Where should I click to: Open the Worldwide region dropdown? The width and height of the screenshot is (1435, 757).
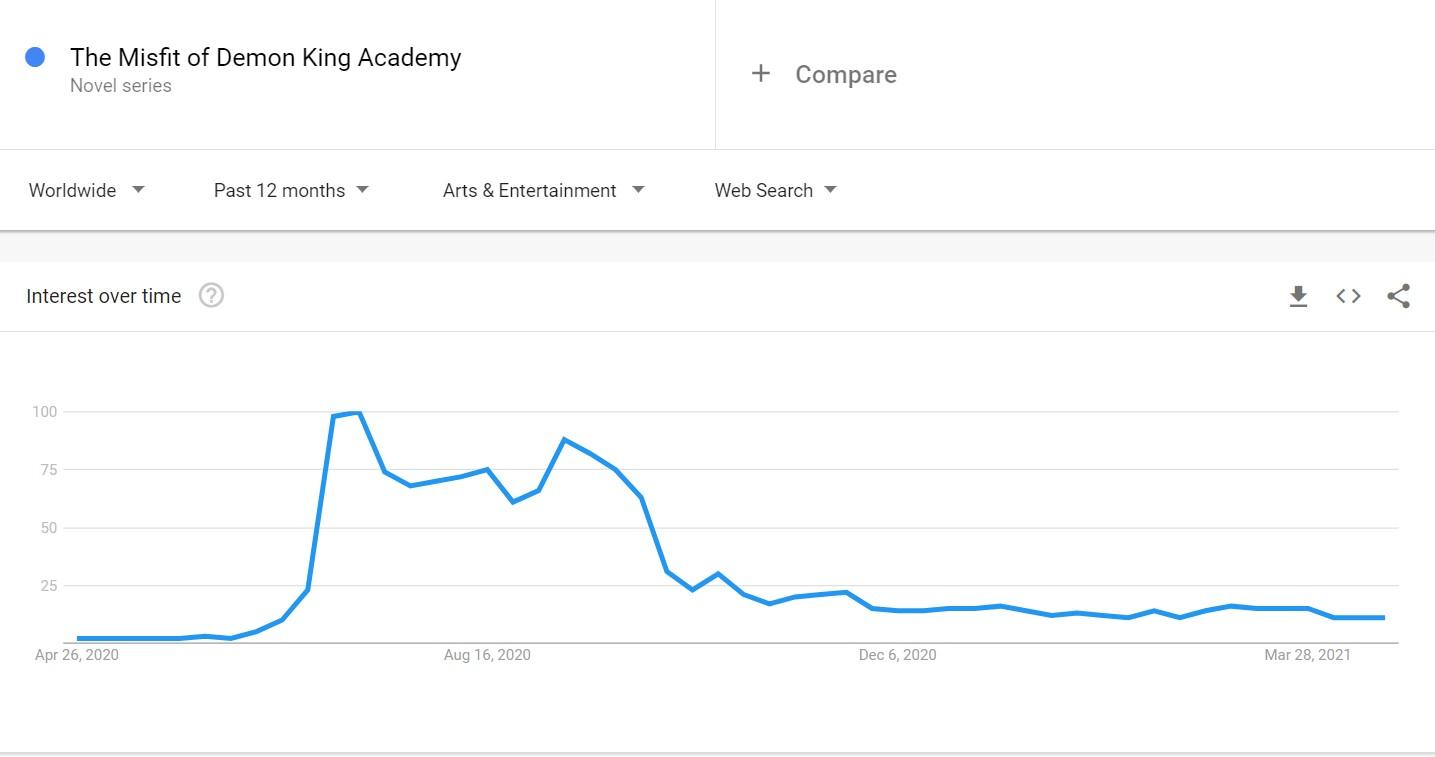[87, 190]
